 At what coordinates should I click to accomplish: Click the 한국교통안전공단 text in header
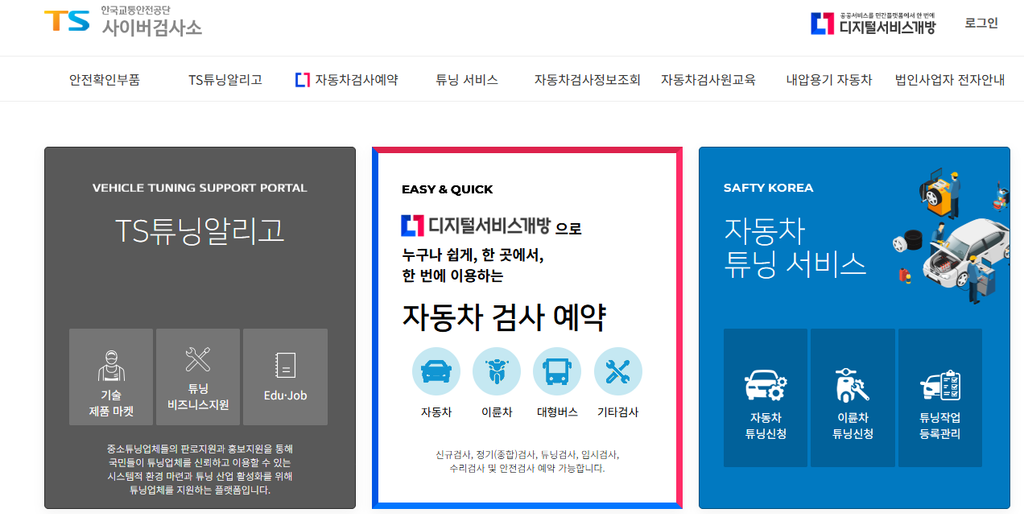pos(135,10)
